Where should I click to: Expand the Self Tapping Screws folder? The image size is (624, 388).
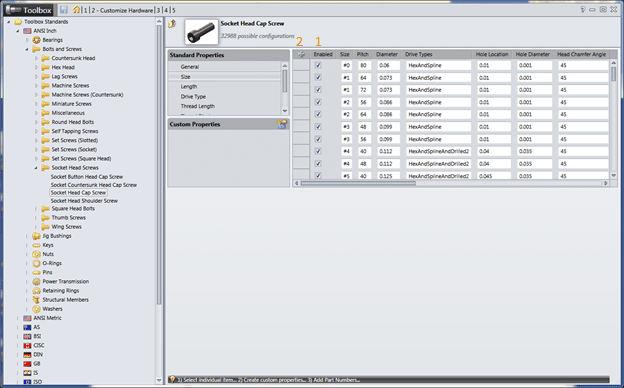tap(36, 131)
